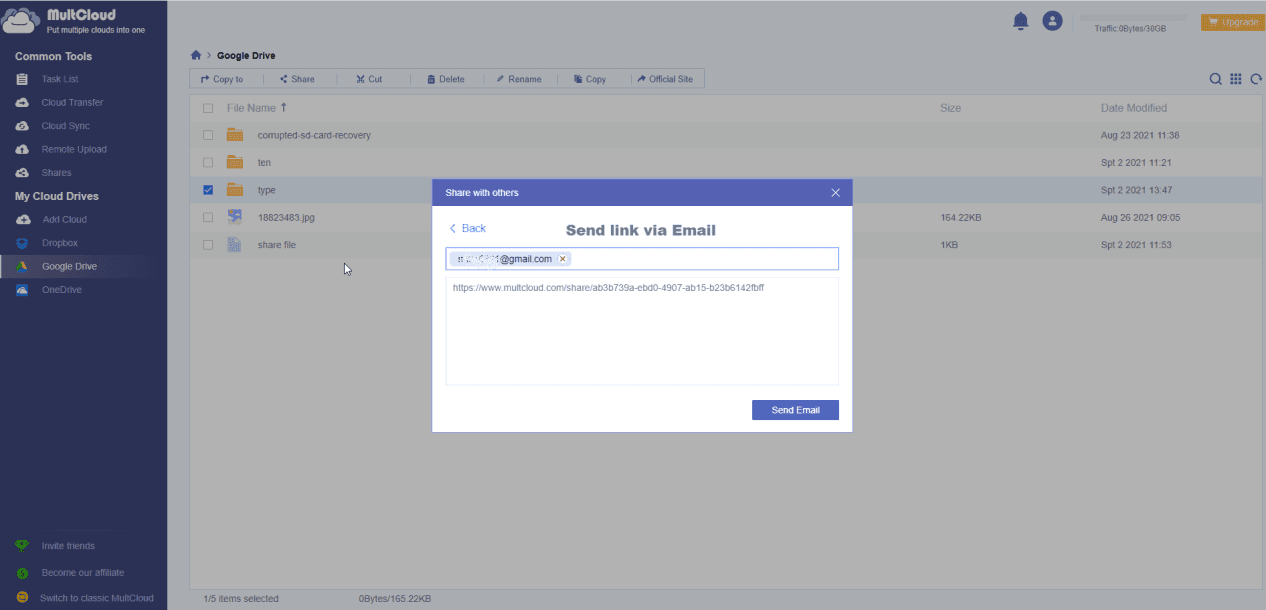Click the Send Email button
The image size is (1266, 610).
coord(795,410)
